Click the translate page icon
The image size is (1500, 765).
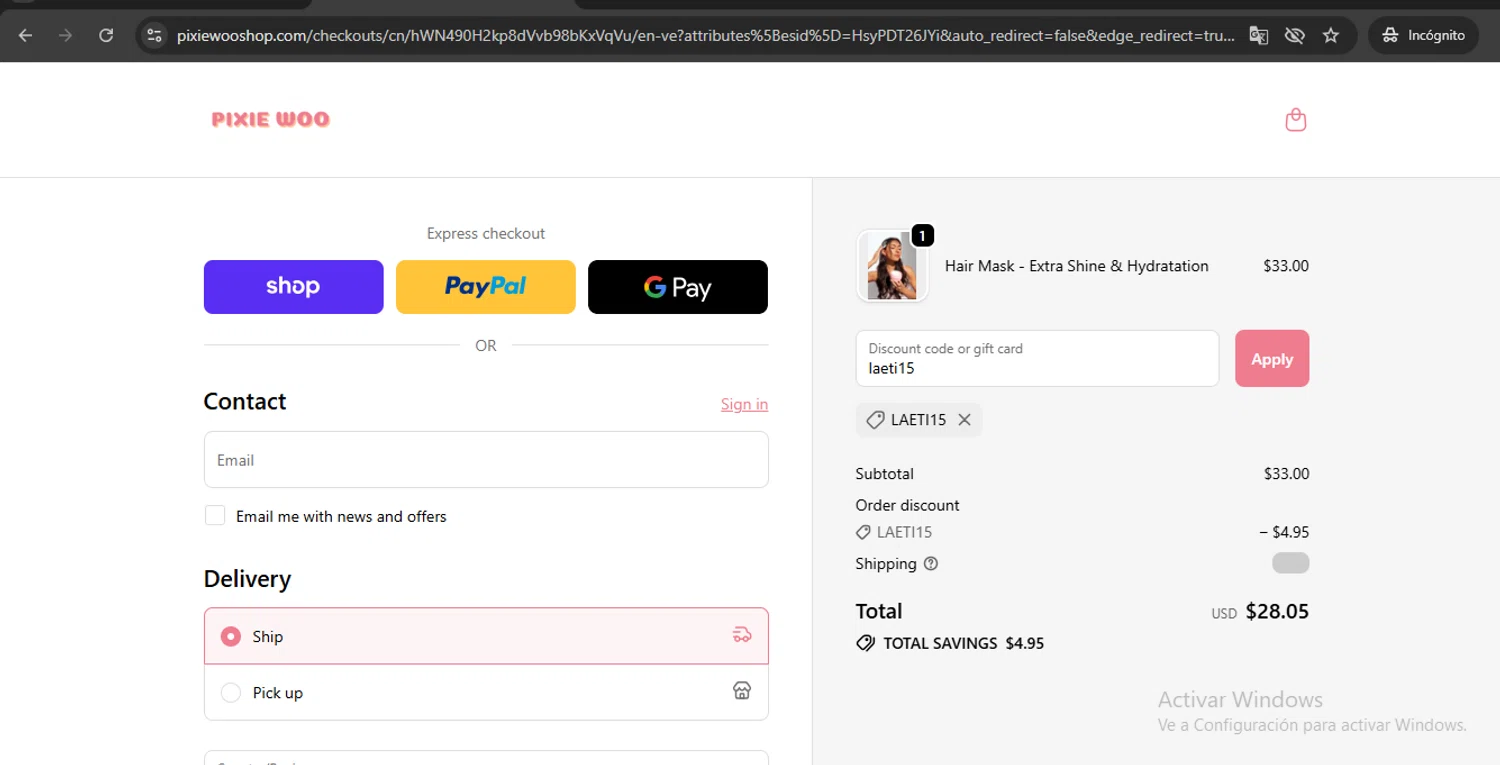[x=1259, y=35]
